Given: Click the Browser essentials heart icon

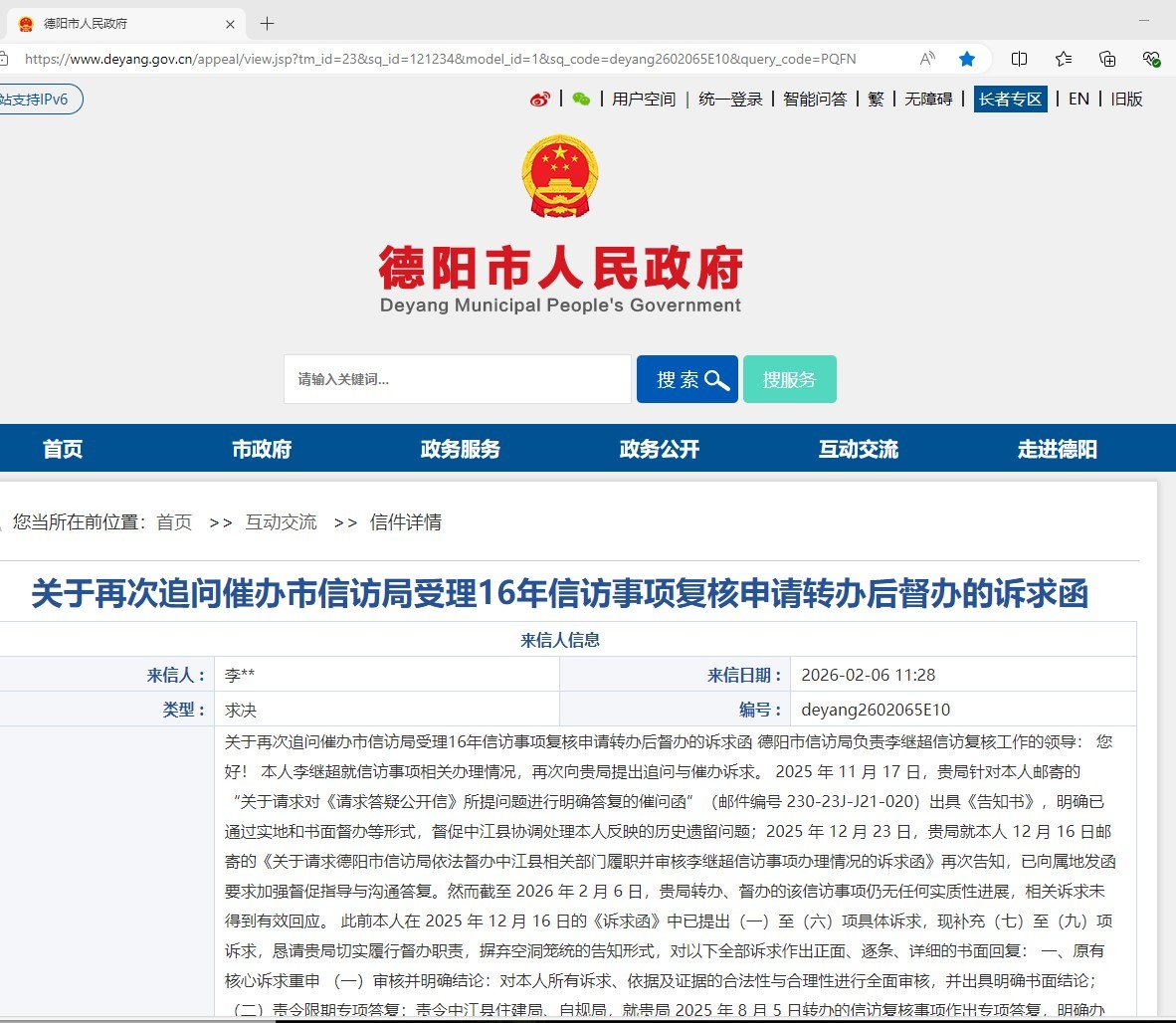Looking at the screenshot, I should click(1151, 59).
